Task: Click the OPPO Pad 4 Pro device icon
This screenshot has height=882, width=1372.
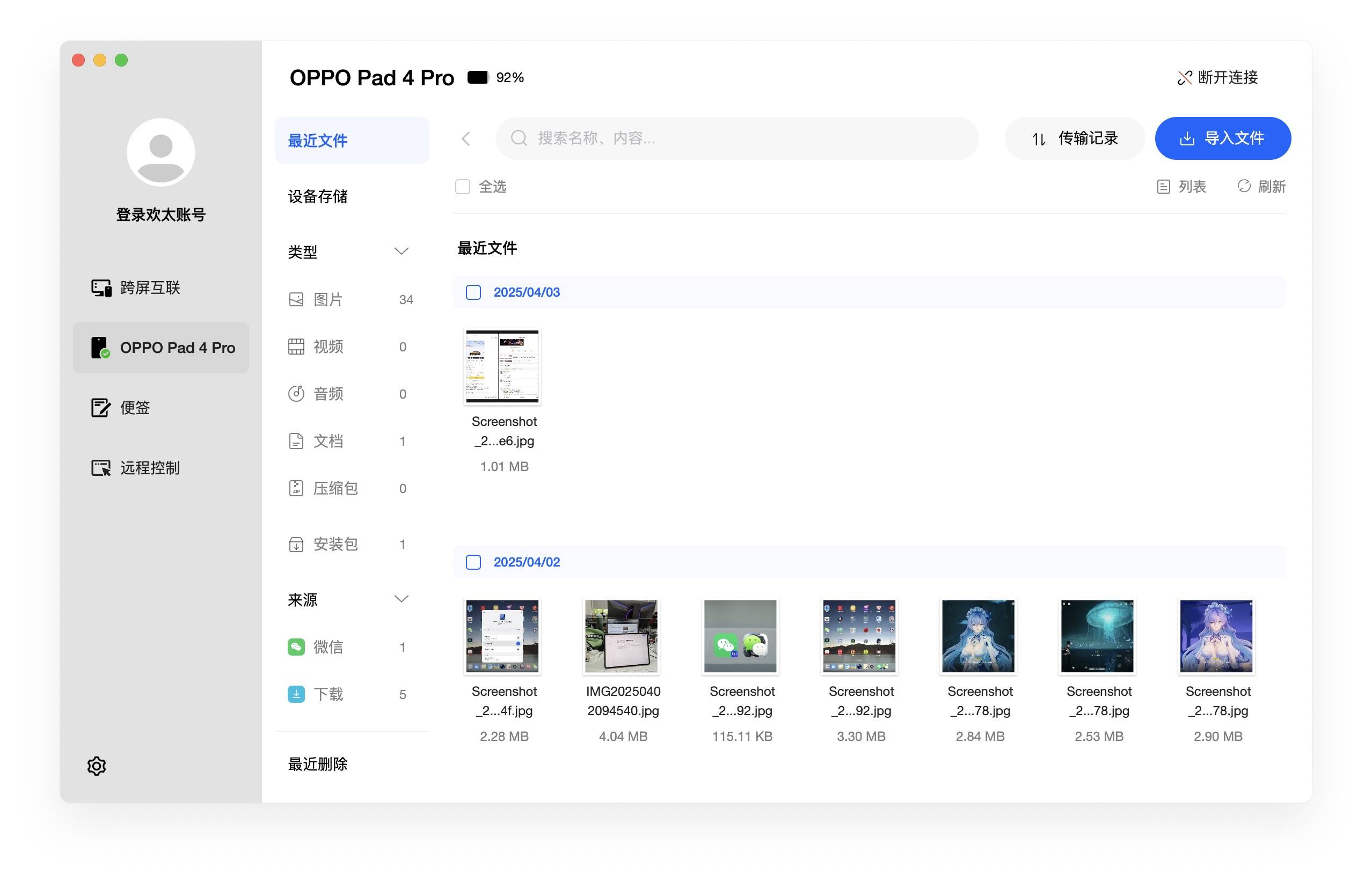Action: point(100,347)
